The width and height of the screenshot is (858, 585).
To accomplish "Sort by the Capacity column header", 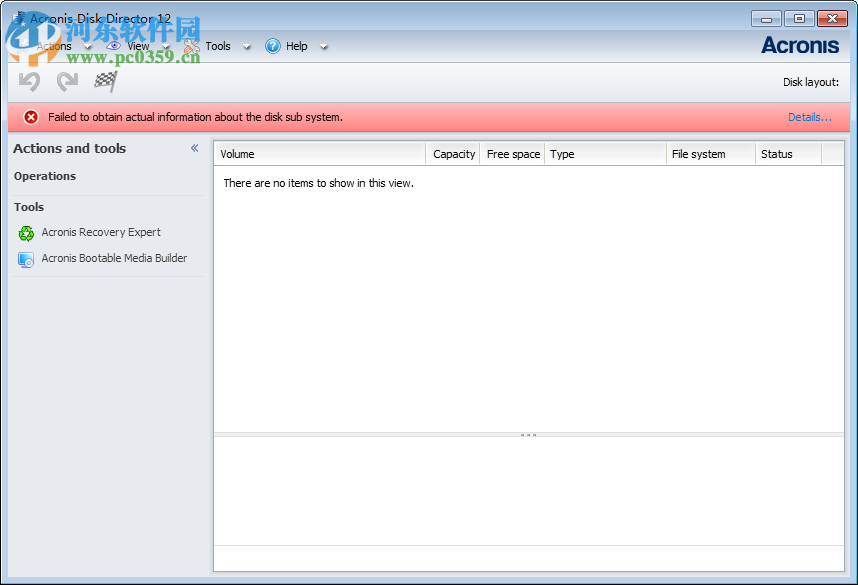I will pyautogui.click(x=453, y=154).
